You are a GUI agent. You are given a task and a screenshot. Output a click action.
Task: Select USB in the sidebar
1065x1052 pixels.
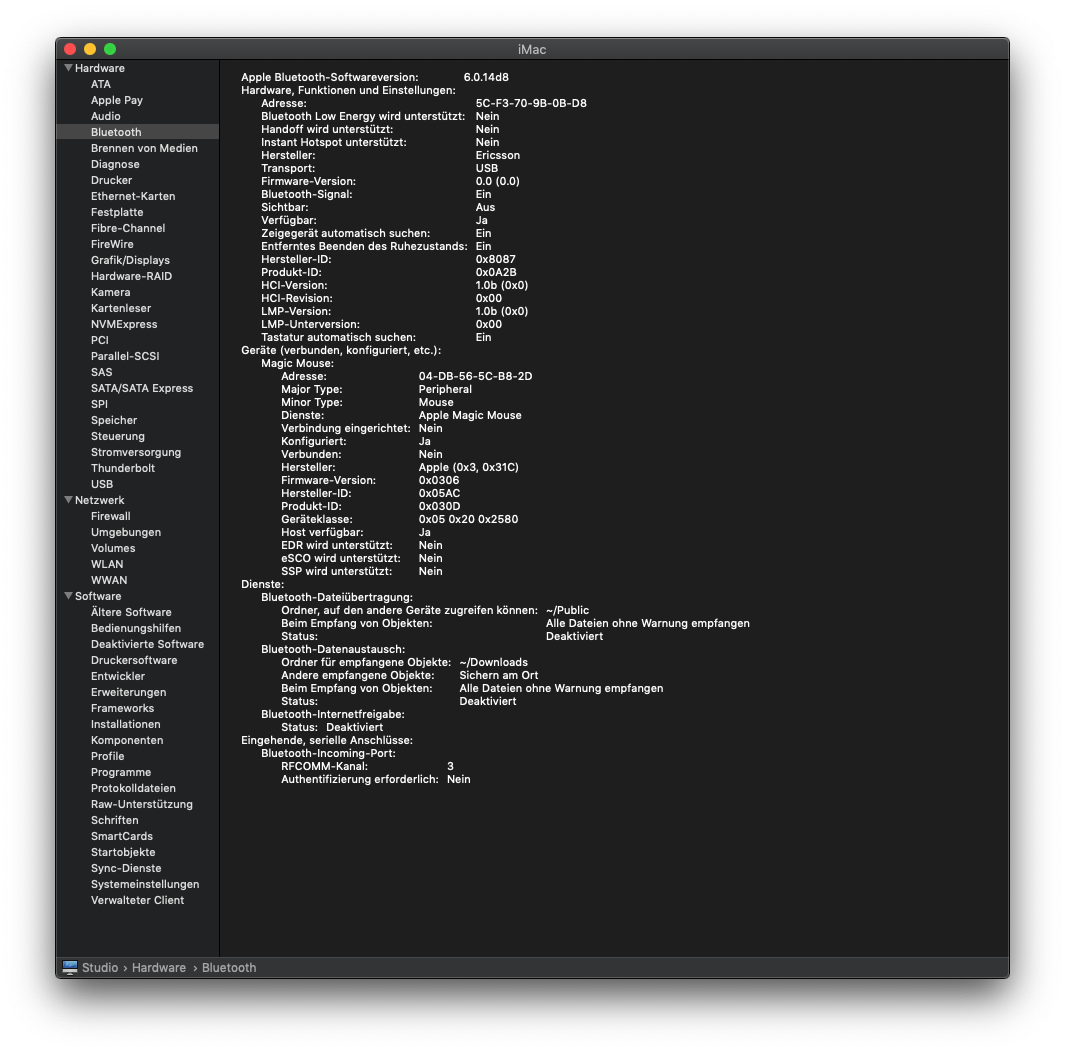102,484
